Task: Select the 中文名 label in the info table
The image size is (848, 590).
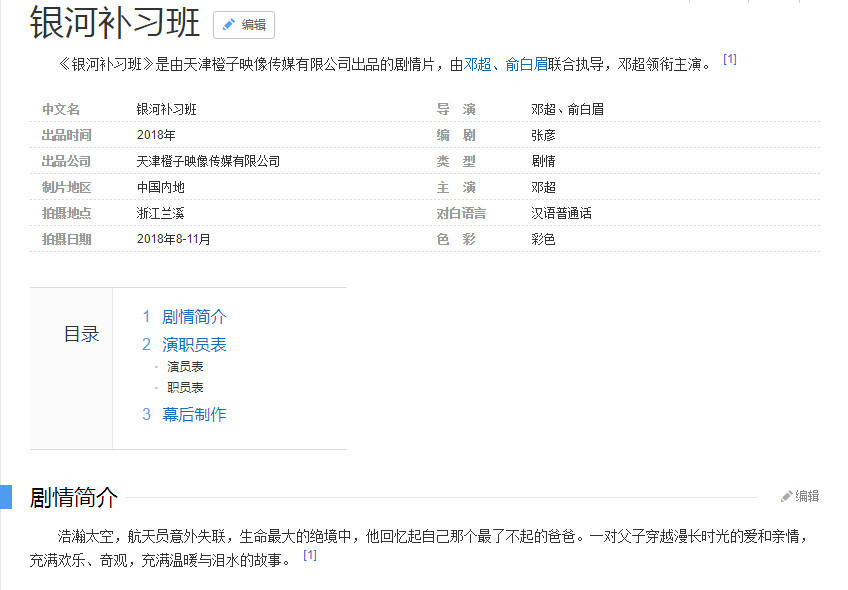Action: click(x=62, y=109)
